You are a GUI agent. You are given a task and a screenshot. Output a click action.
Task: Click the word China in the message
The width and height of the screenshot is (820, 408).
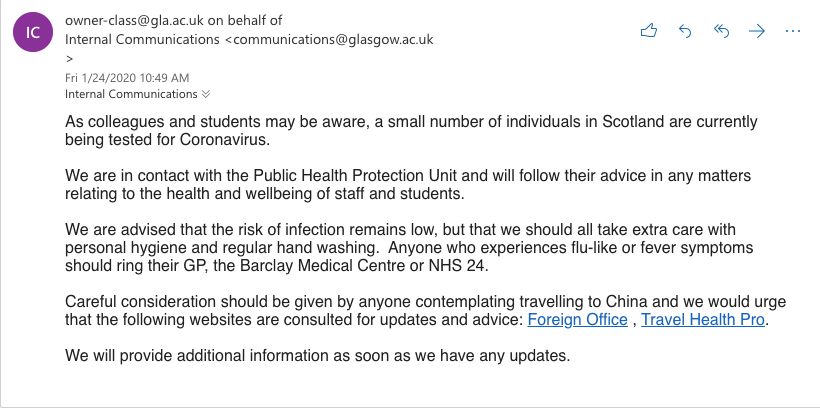point(625,302)
